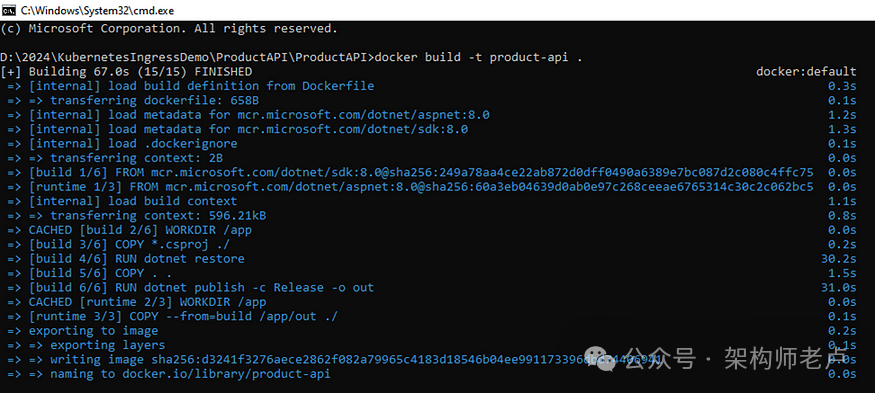Viewport: 875px width, 393px height.
Task: Click the docker:default label on the right
Action: [x=806, y=71]
